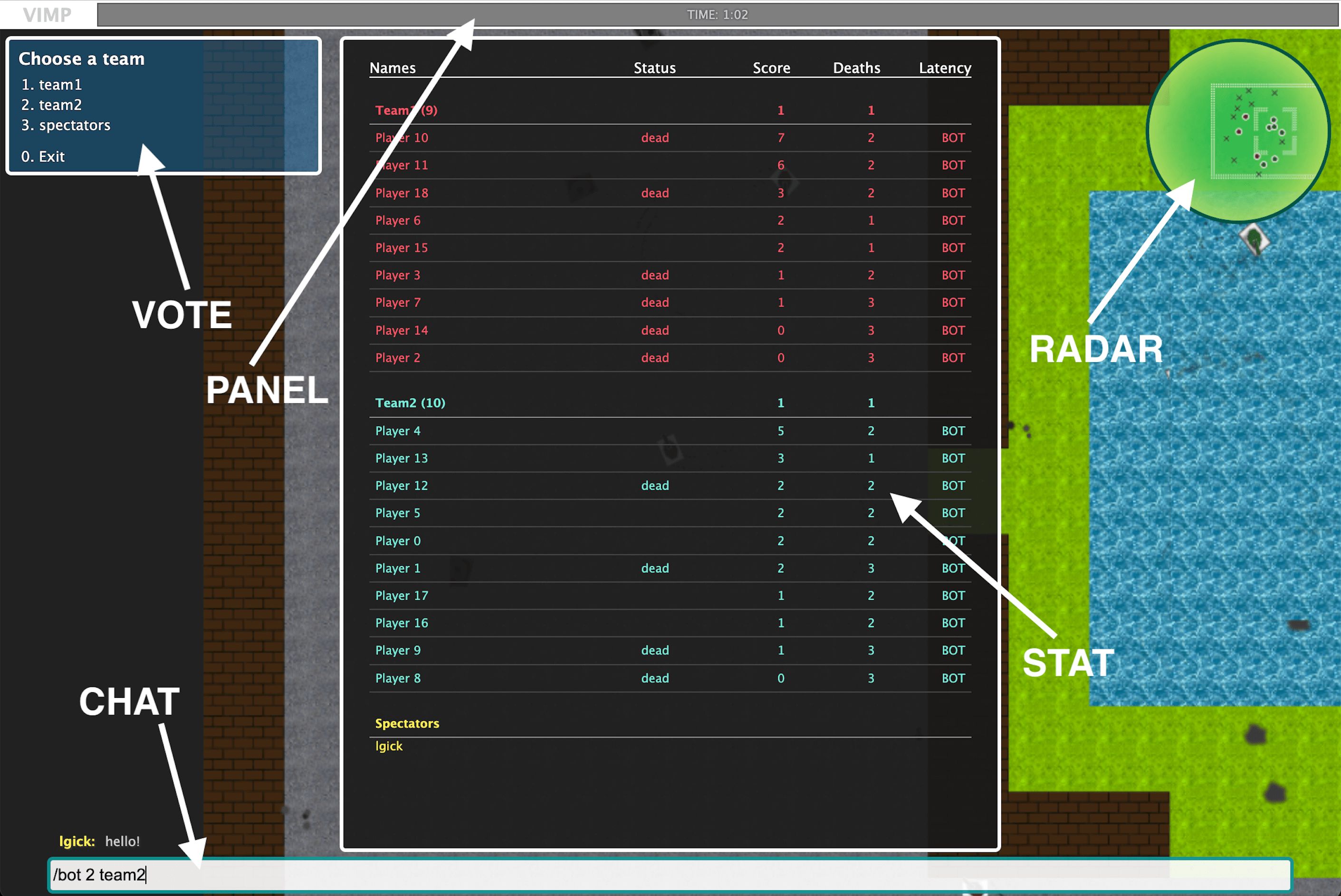Click 'BOT' latency for Player 18
Screen dimensions: 1341x896
(x=953, y=193)
